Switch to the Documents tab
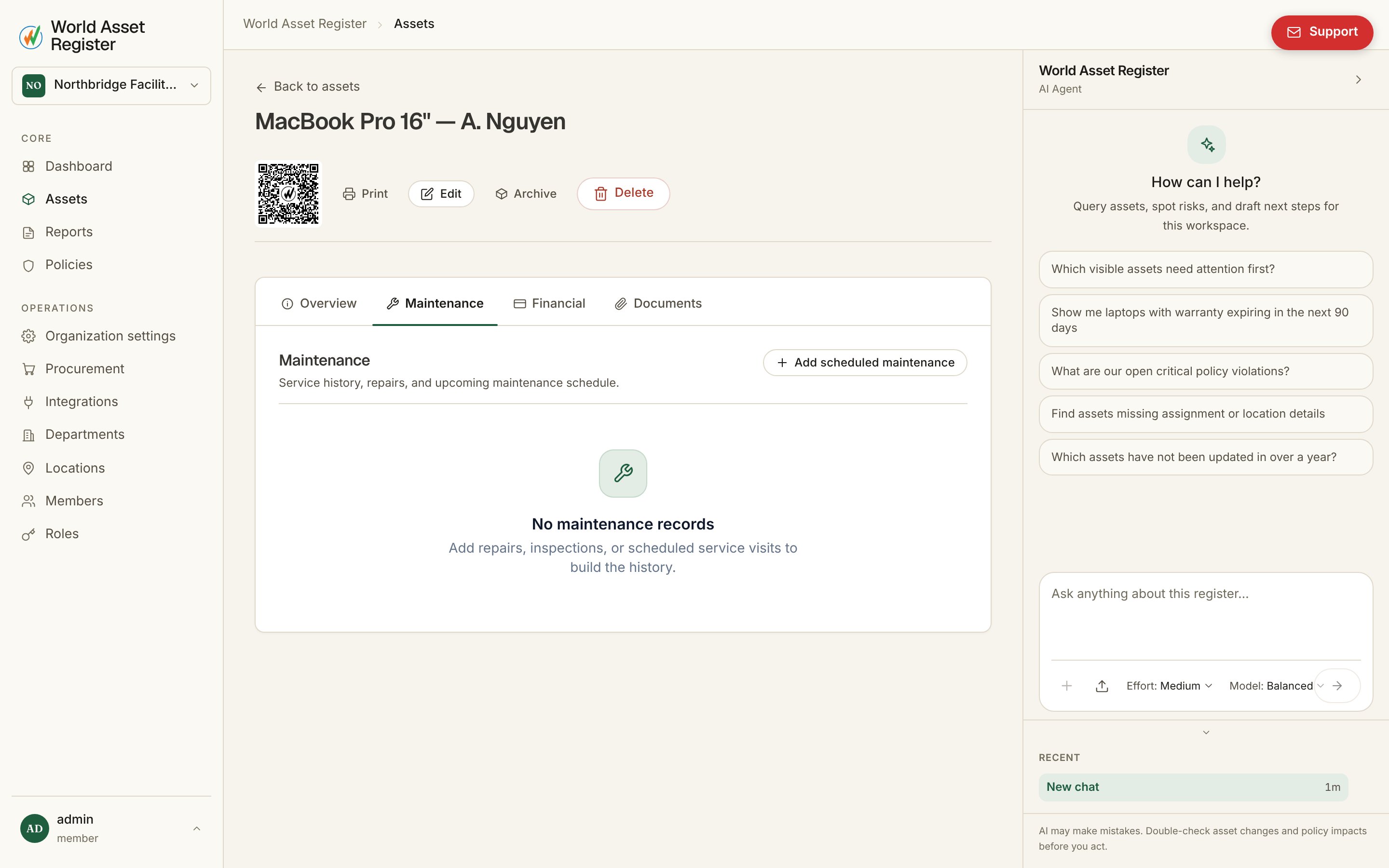This screenshot has height=868, width=1389. (x=658, y=303)
